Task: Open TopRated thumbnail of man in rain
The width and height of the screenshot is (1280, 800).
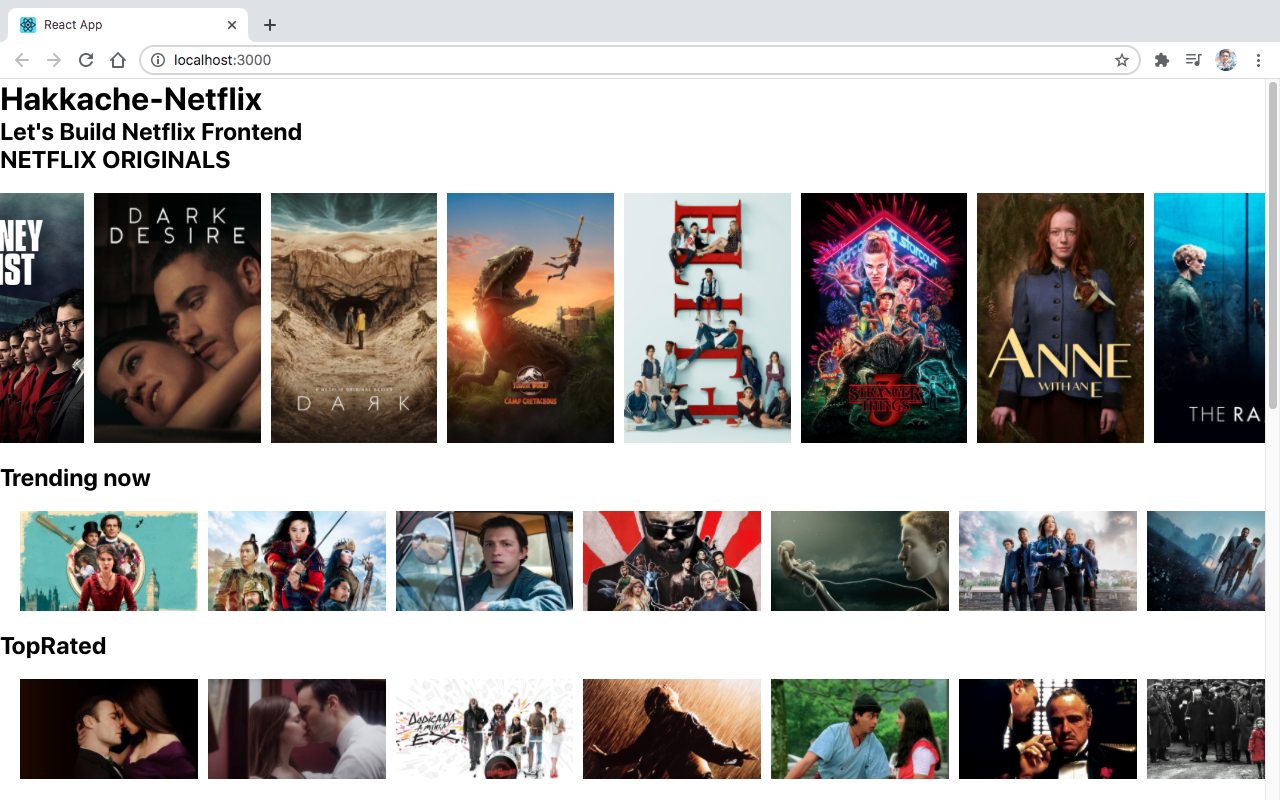Action: tap(672, 729)
